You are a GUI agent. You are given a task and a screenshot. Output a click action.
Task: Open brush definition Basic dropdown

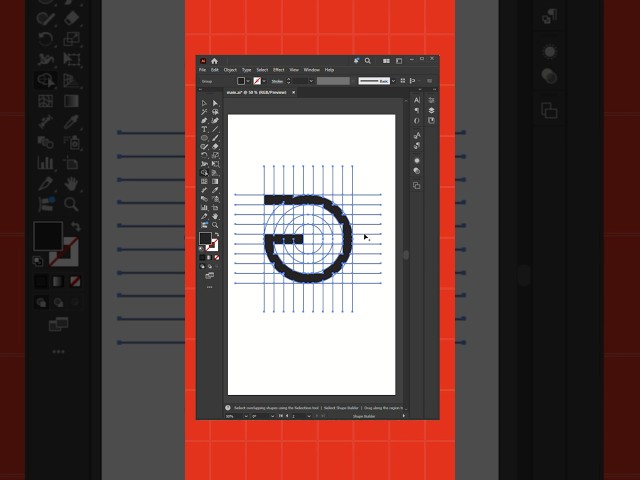coord(393,81)
